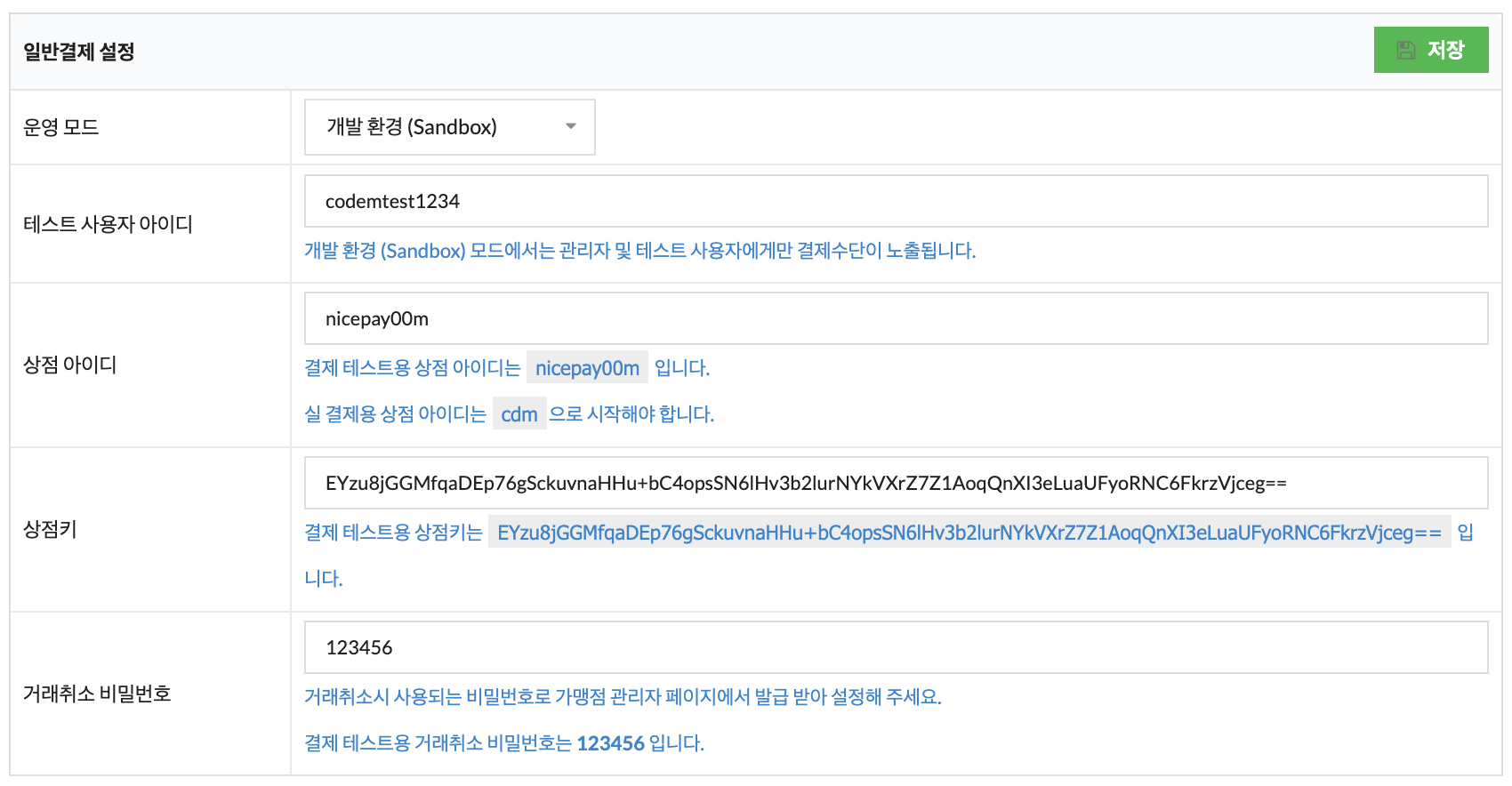The height and width of the screenshot is (786, 1512).
Task: Click the bold 123456 in help text
Action: (x=610, y=743)
